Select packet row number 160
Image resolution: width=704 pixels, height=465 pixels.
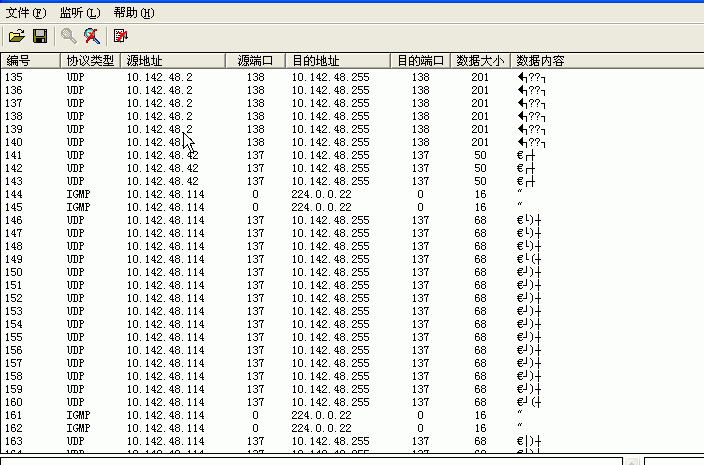point(352,403)
